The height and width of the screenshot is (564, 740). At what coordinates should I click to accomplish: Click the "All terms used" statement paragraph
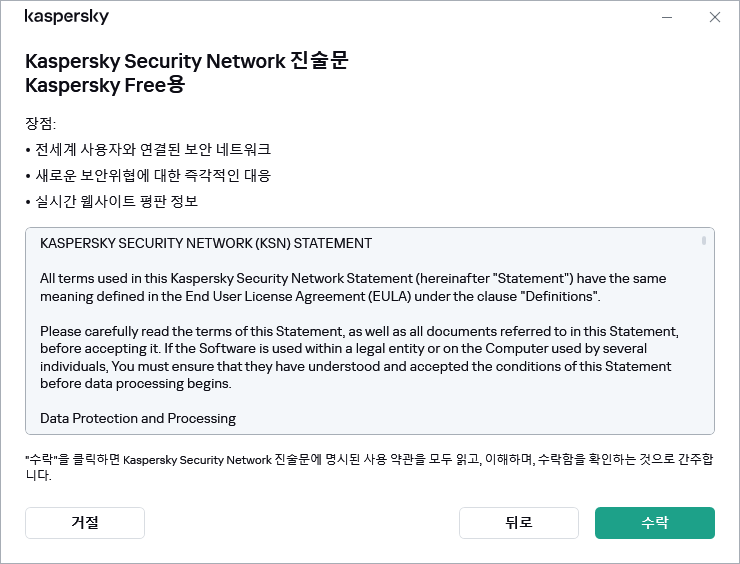pos(352,286)
